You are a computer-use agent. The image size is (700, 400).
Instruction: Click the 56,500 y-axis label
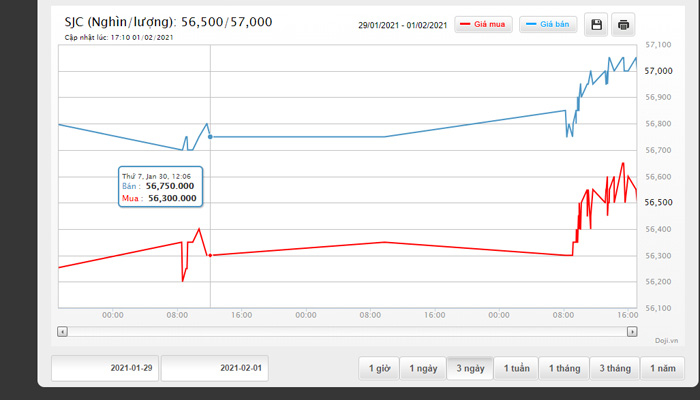point(658,202)
